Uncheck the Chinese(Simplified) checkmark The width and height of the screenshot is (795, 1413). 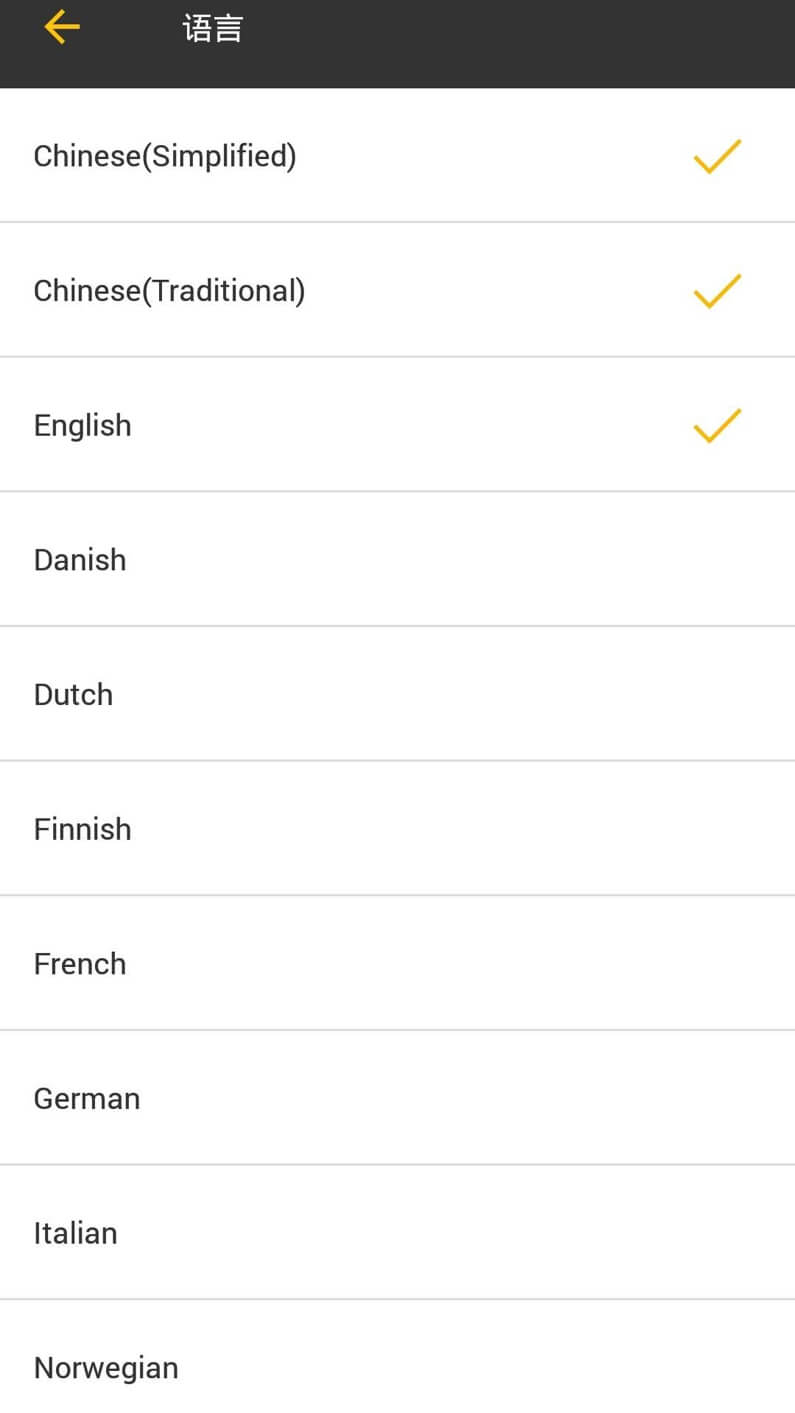(x=717, y=156)
